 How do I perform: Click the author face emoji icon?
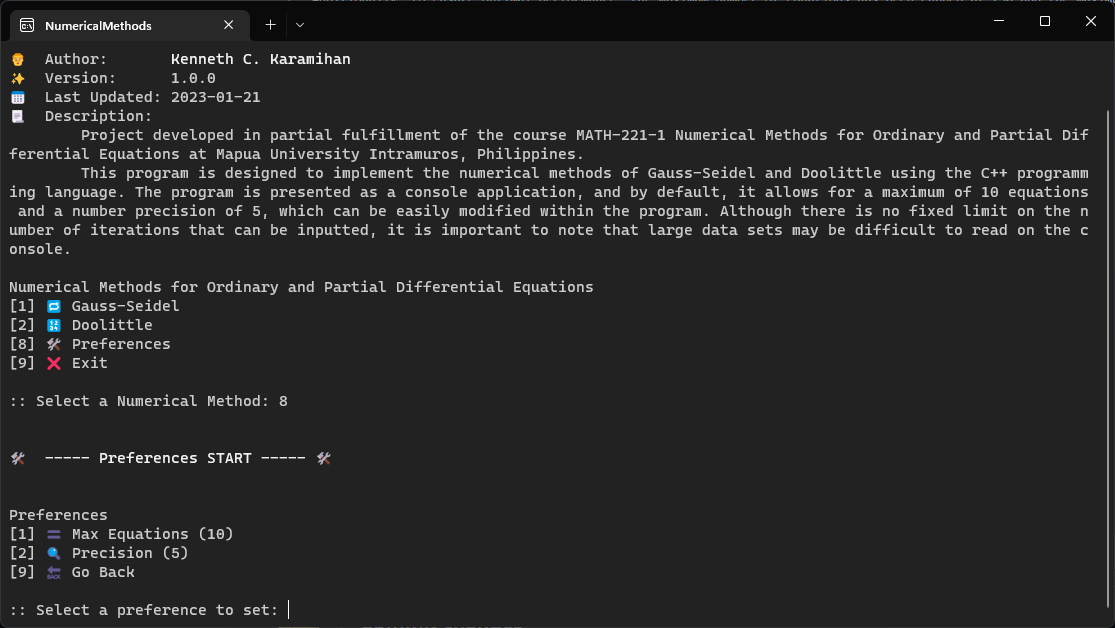click(16, 59)
